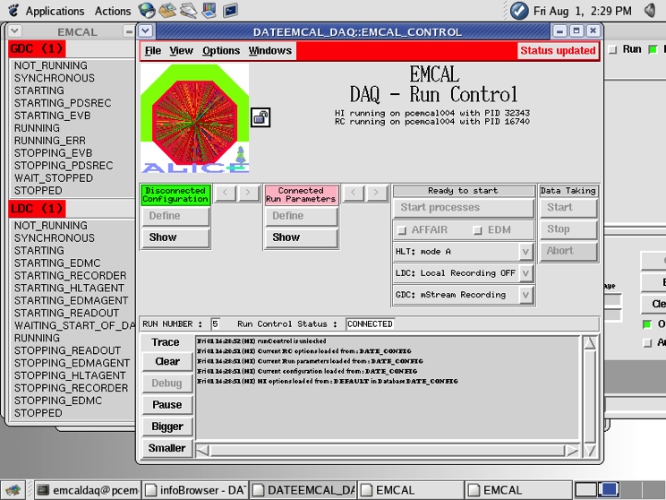Toggle unchecked A checkbox in background window
666x500 pixels.
click(647, 342)
